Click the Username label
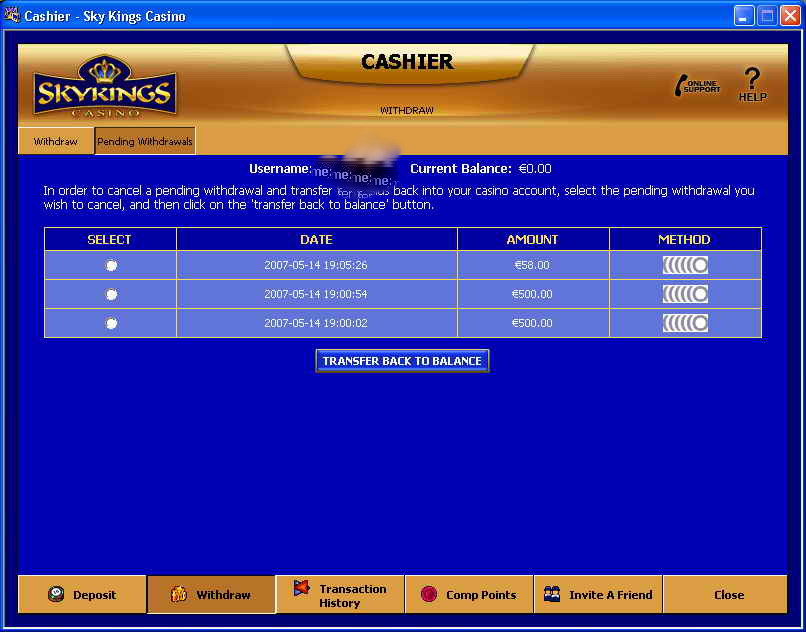This screenshot has width=806, height=632. 280,169
